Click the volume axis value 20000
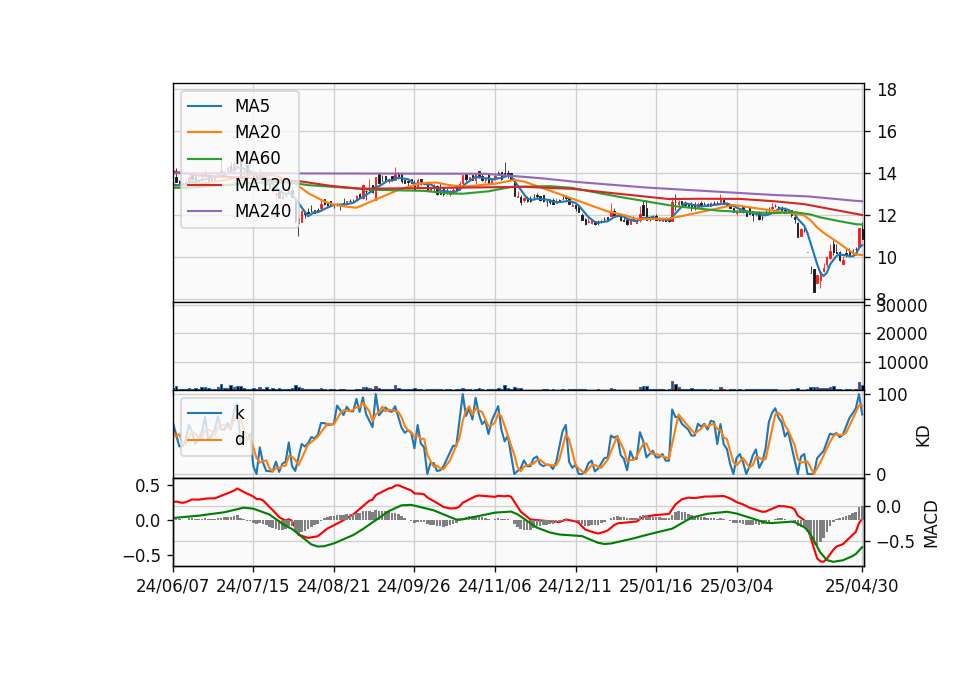The width and height of the screenshot is (960, 690). (902, 334)
